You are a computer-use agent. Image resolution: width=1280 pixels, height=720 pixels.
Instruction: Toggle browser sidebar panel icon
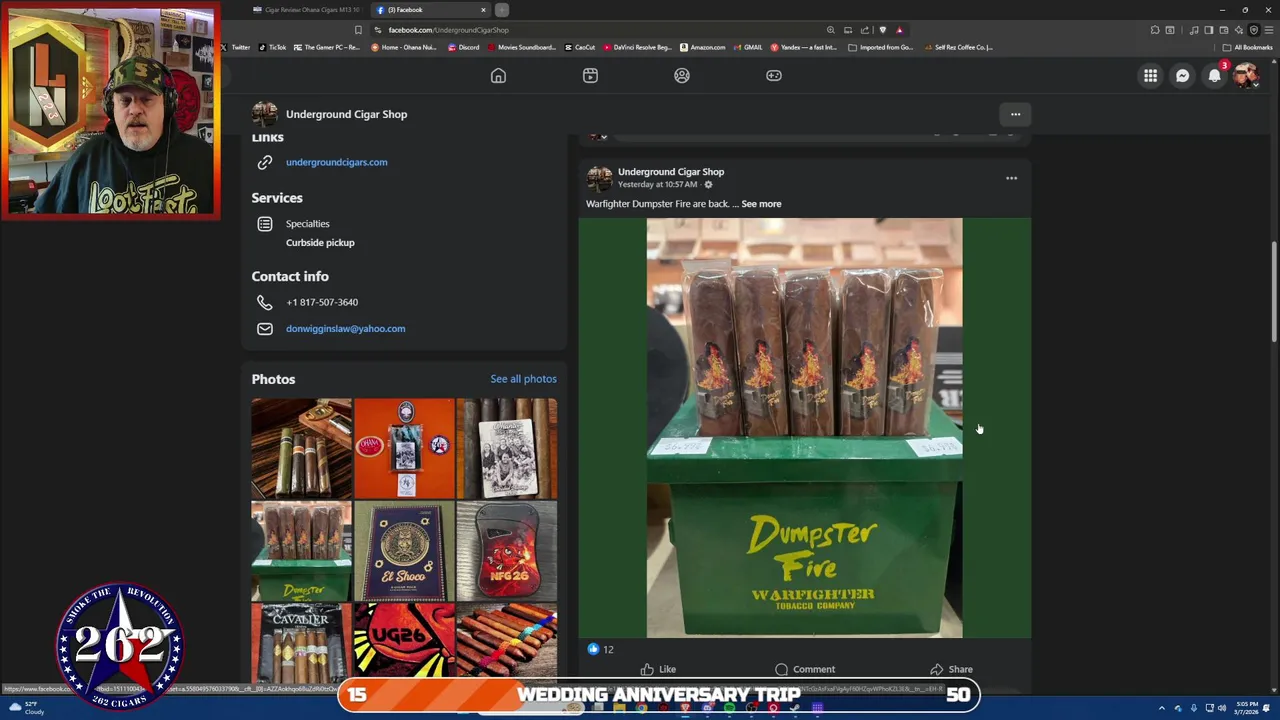[x=1209, y=30]
